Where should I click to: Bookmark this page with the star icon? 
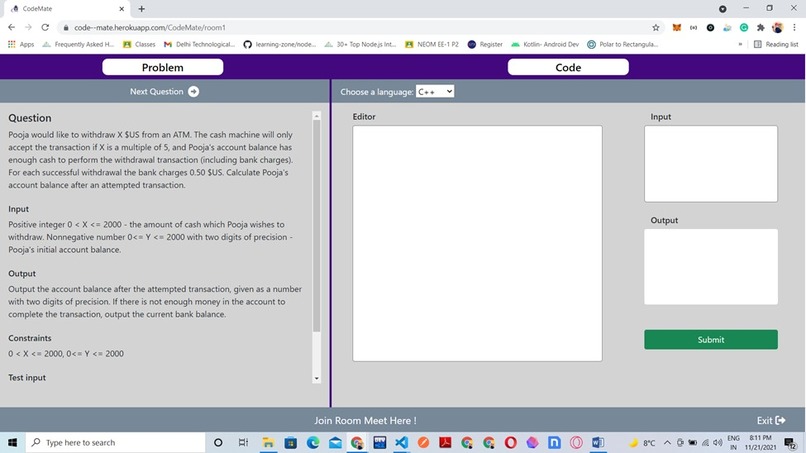click(x=655, y=28)
